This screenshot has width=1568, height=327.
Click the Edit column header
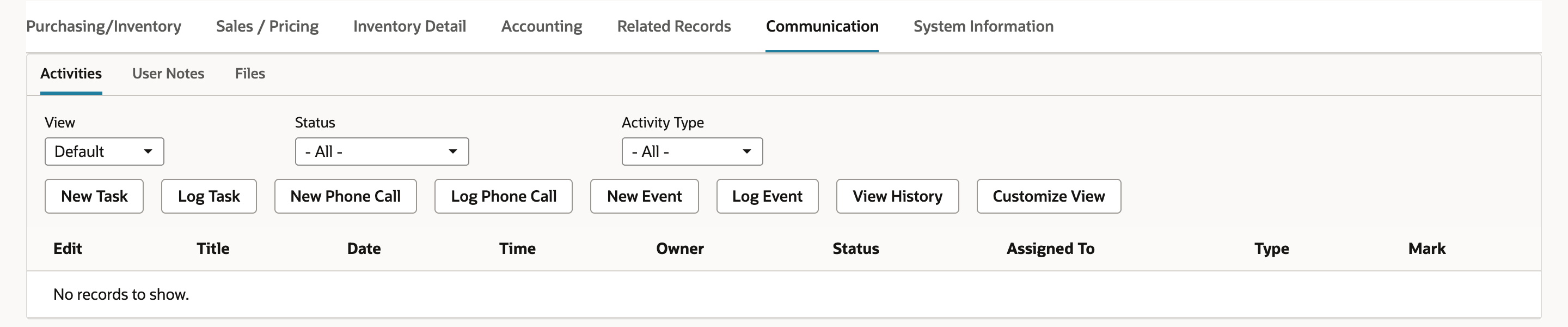[68, 249]
